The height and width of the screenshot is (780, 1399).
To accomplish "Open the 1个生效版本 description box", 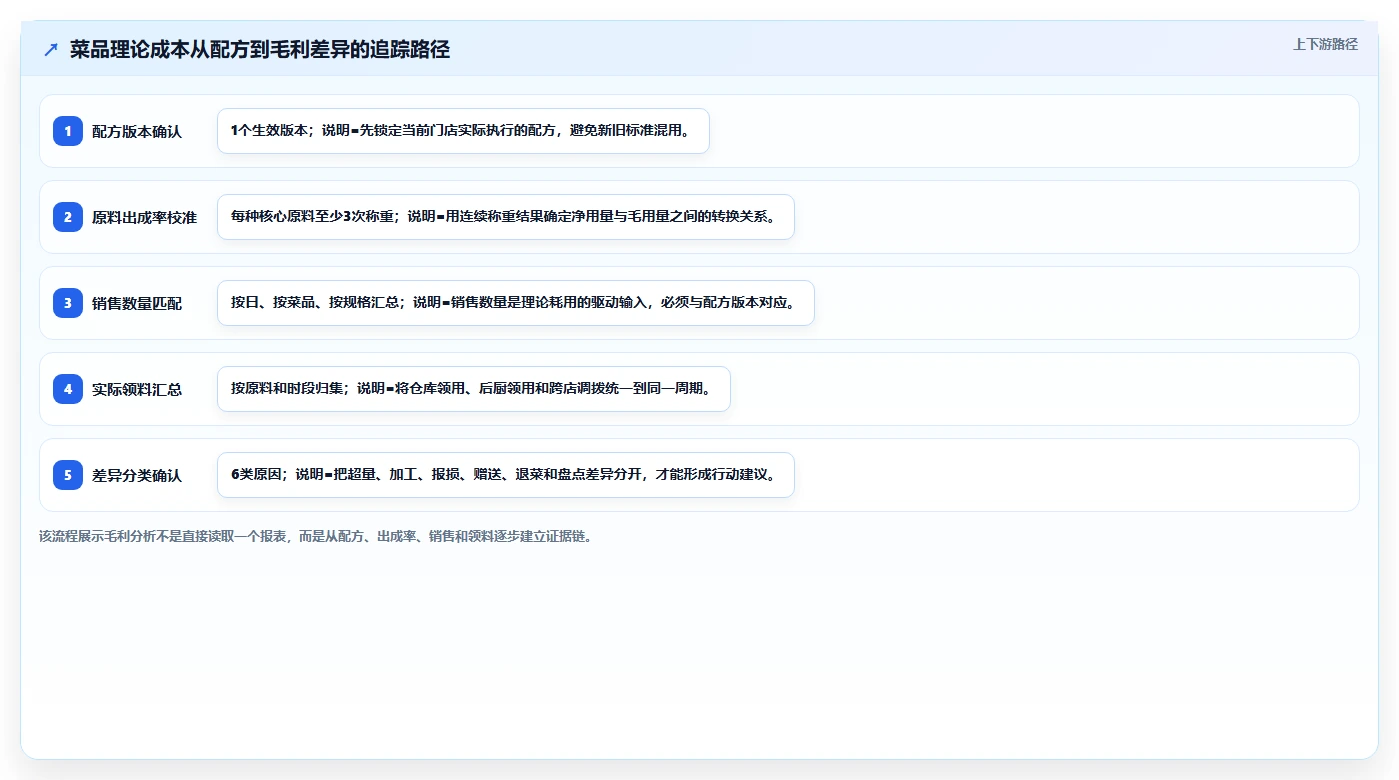I will click(463, 131).
